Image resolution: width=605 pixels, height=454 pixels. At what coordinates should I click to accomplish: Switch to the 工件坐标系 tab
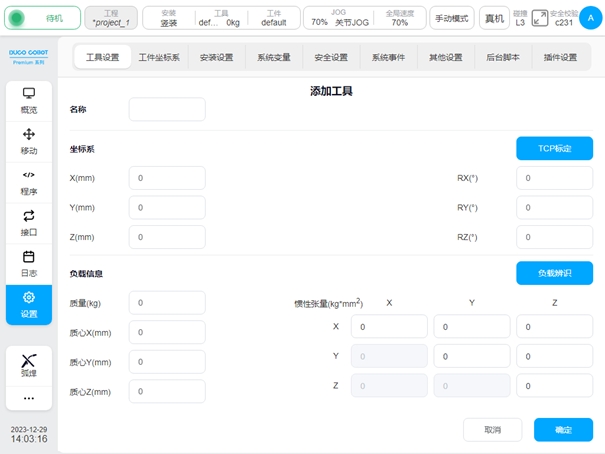coord(159,58)
